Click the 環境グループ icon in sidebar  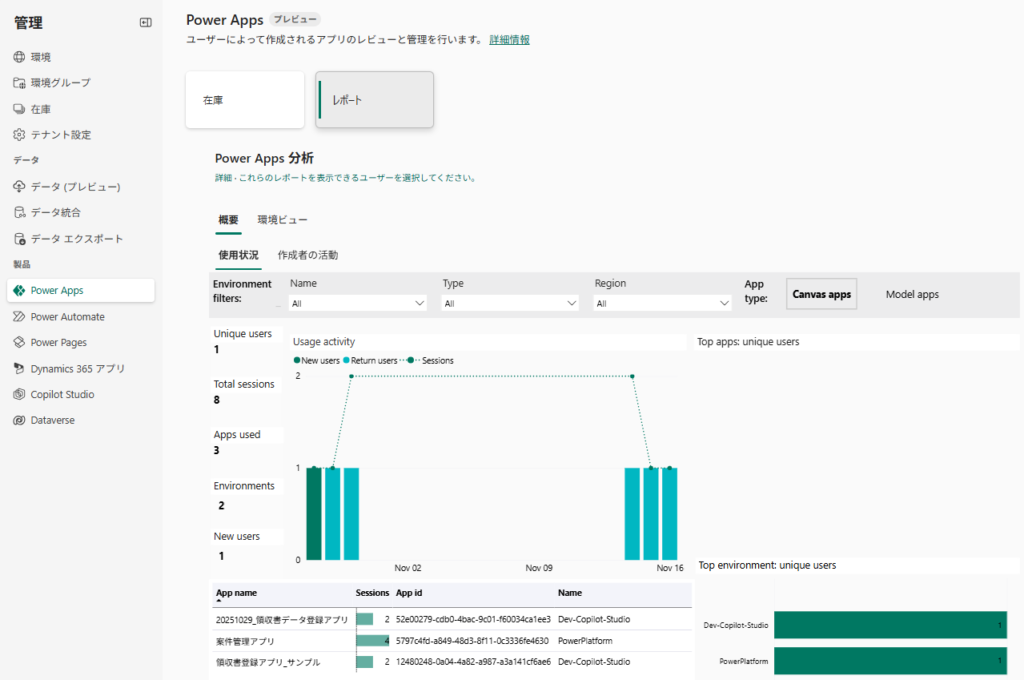coord(19,83)
